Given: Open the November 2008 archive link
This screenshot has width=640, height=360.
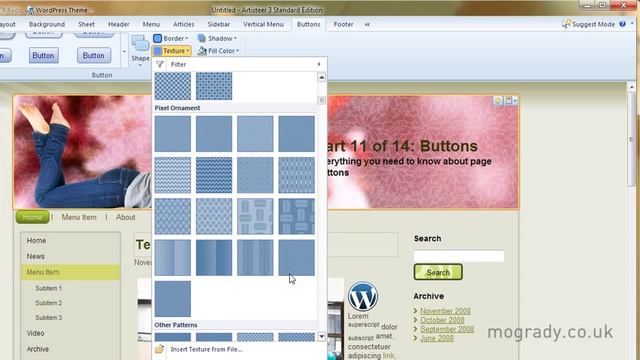Looking at the screenshot, I should [x=445, y=311].
